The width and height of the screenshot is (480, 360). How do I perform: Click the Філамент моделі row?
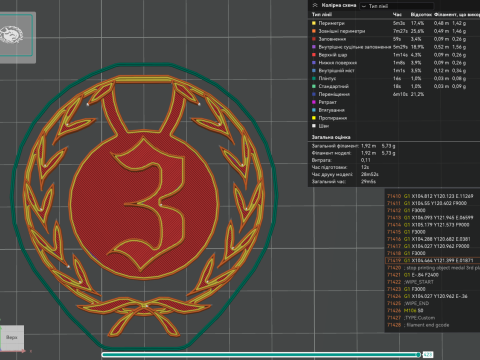[x=353, y=153]
